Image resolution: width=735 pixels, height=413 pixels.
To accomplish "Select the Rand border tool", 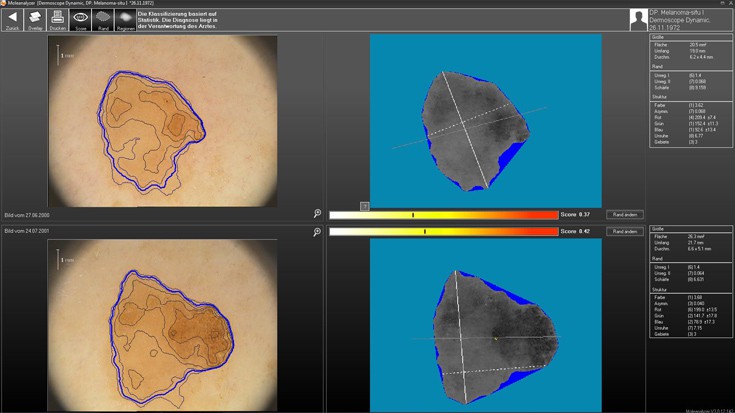I will (103, 17).
